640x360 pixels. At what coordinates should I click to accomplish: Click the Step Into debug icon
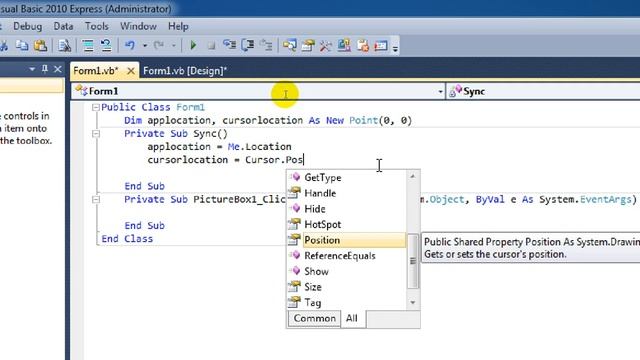[x=229, y=45]
